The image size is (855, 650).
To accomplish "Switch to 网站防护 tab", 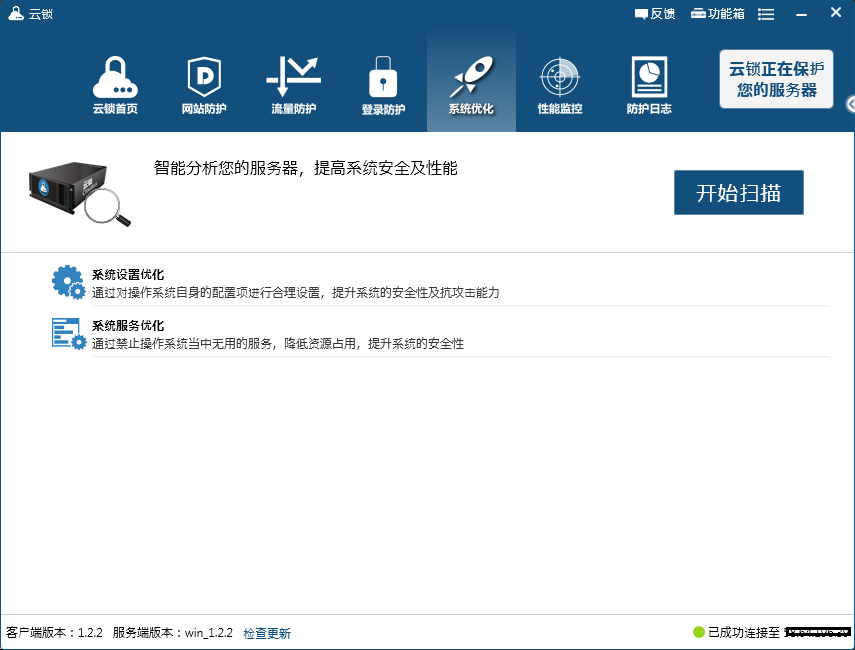I will [204, 85].
